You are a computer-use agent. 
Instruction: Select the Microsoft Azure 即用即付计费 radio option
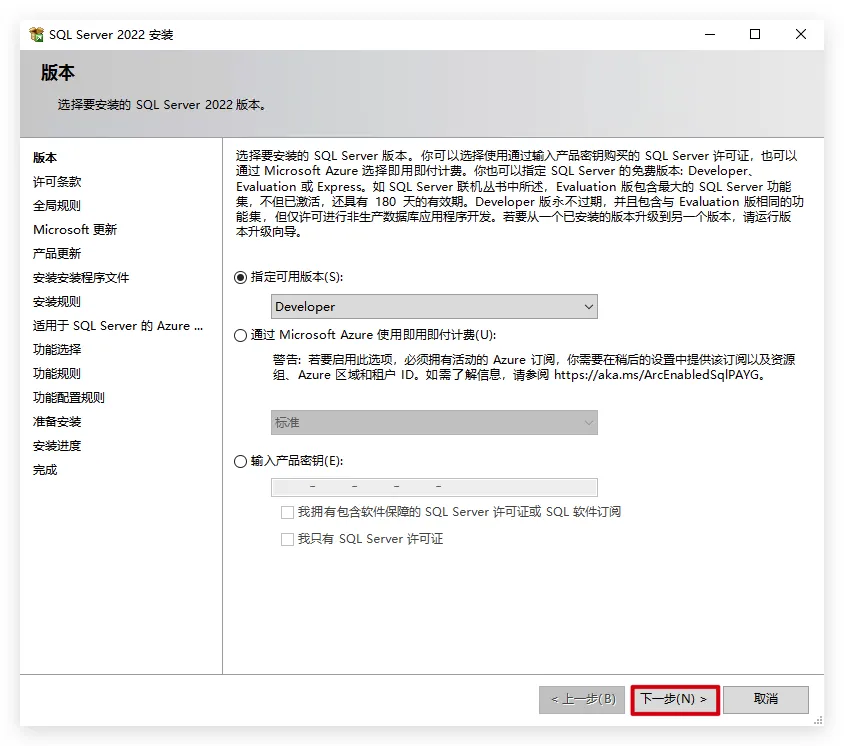click(240, 335)
